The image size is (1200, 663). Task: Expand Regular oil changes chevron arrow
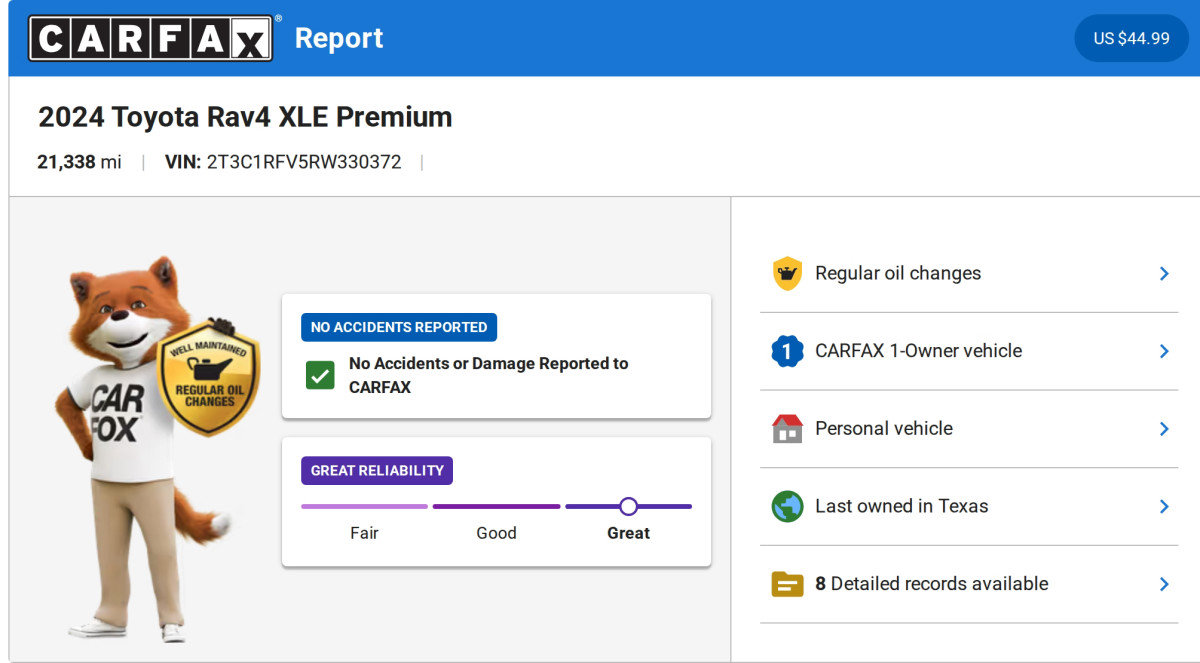[1164, 273]
